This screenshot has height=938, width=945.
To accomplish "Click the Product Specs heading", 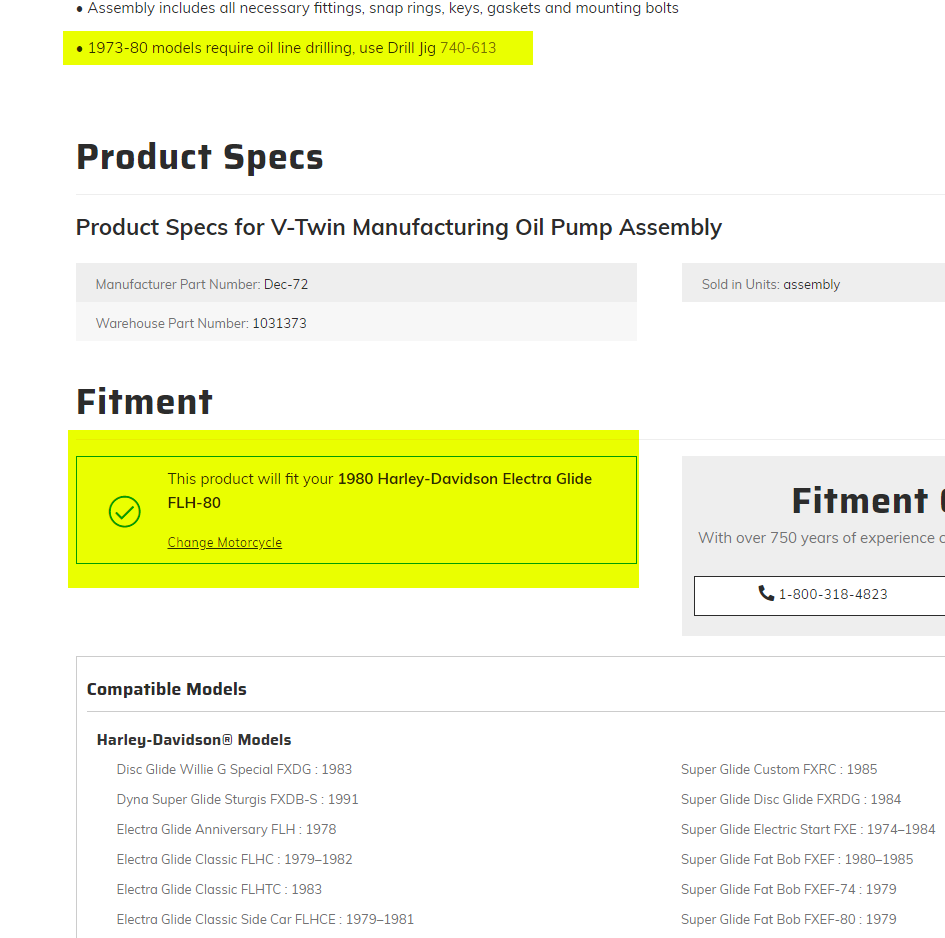I will click(x=200, y=157).
